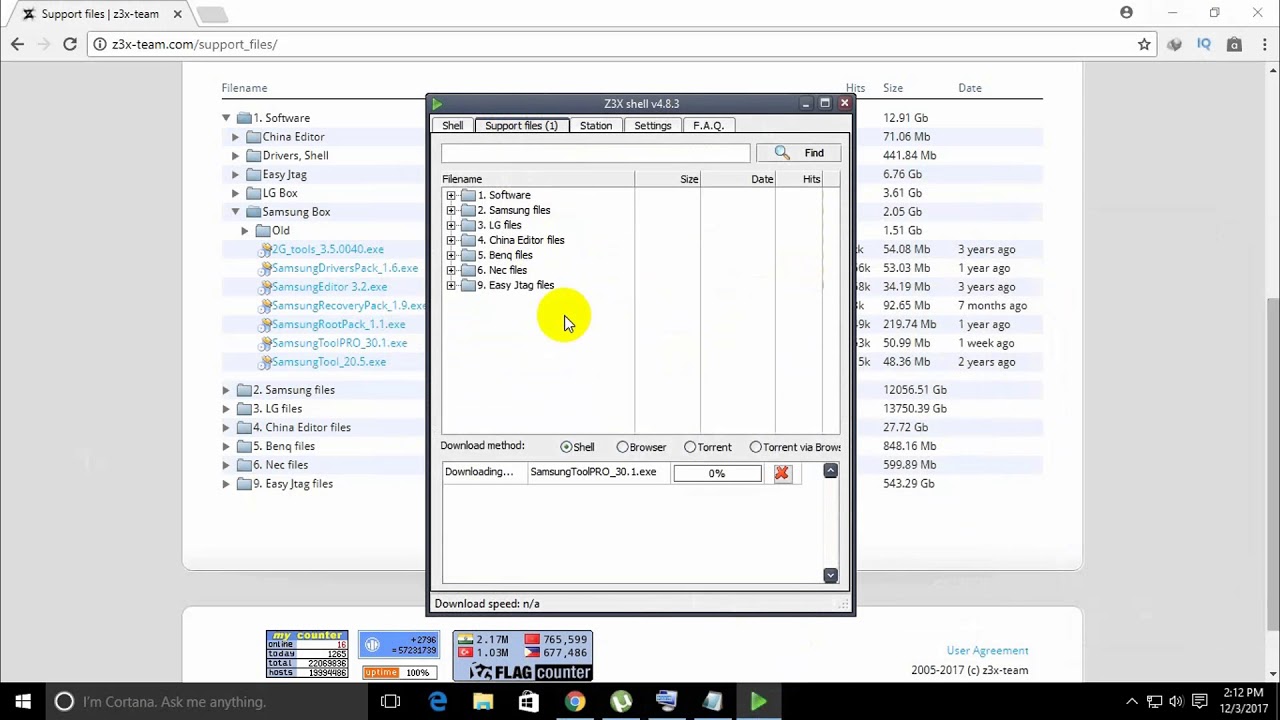
Task: Expand 6. Nec files node in Z3X shell
Action: [451, 270]
